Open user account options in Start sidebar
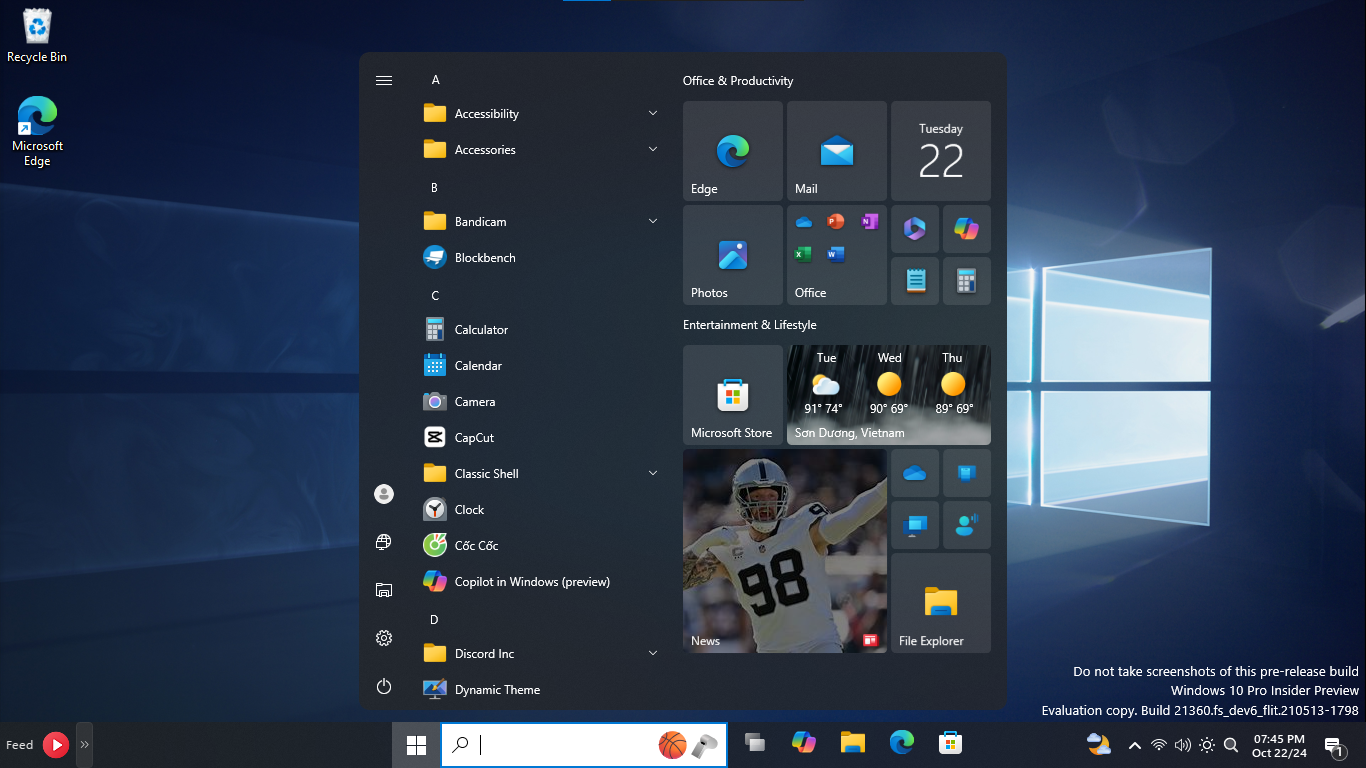1366x768 pixels. (x=384, y=494)
